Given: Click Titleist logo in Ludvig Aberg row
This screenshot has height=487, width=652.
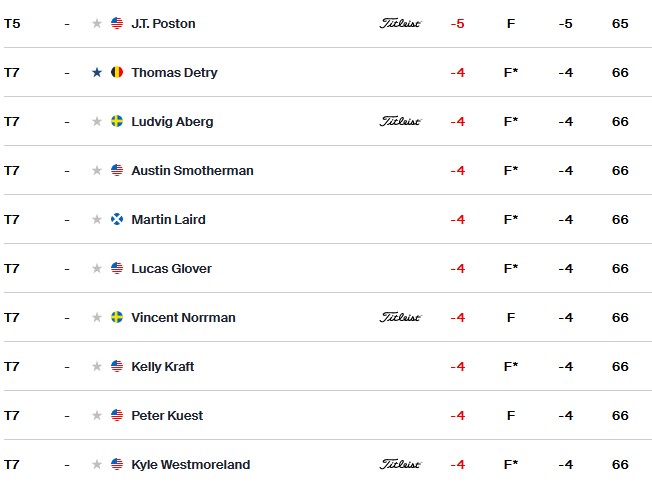Looking at the screenshot, I should coord(400,121).
